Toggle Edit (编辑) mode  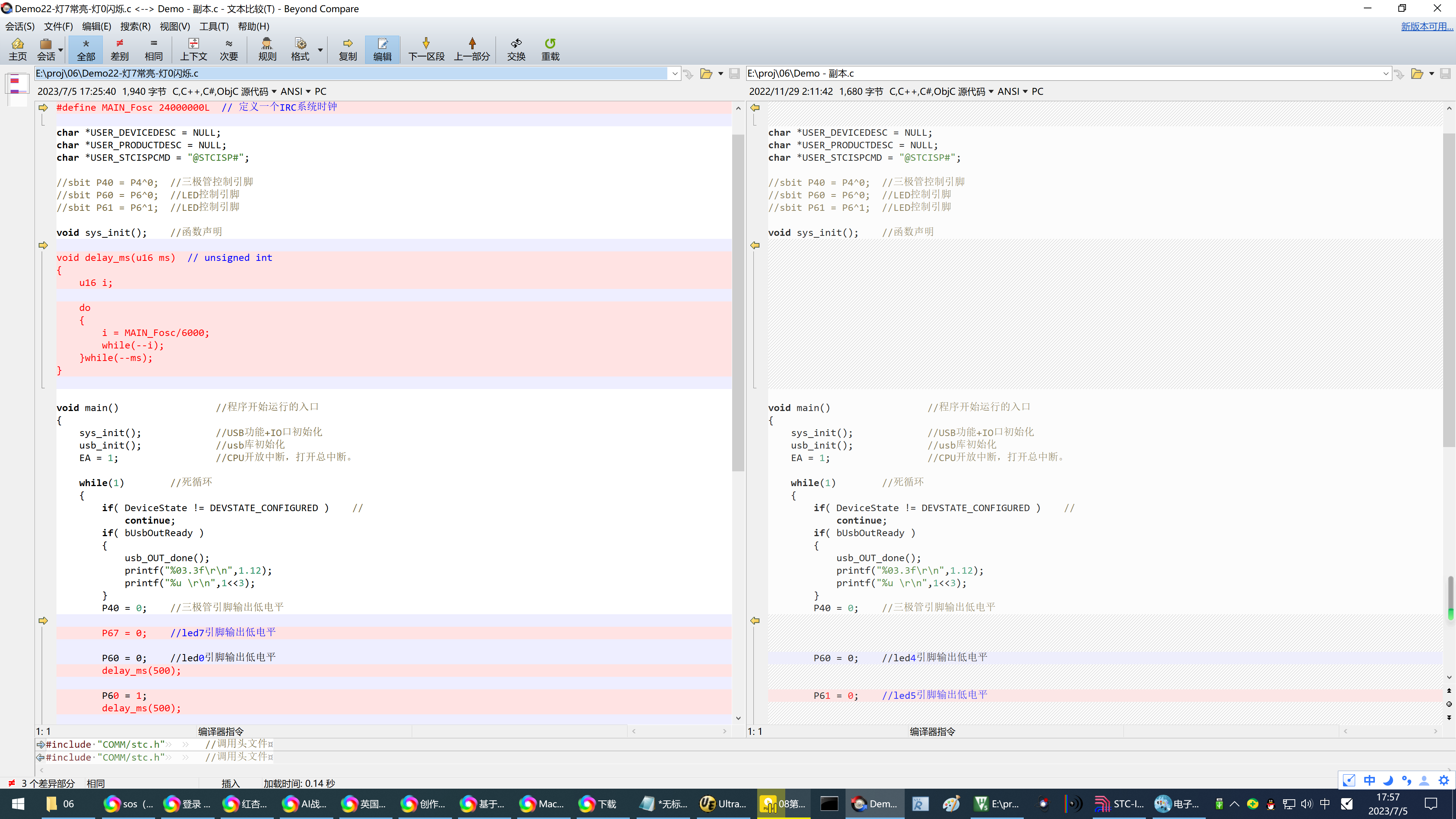[x=382, y=49]
